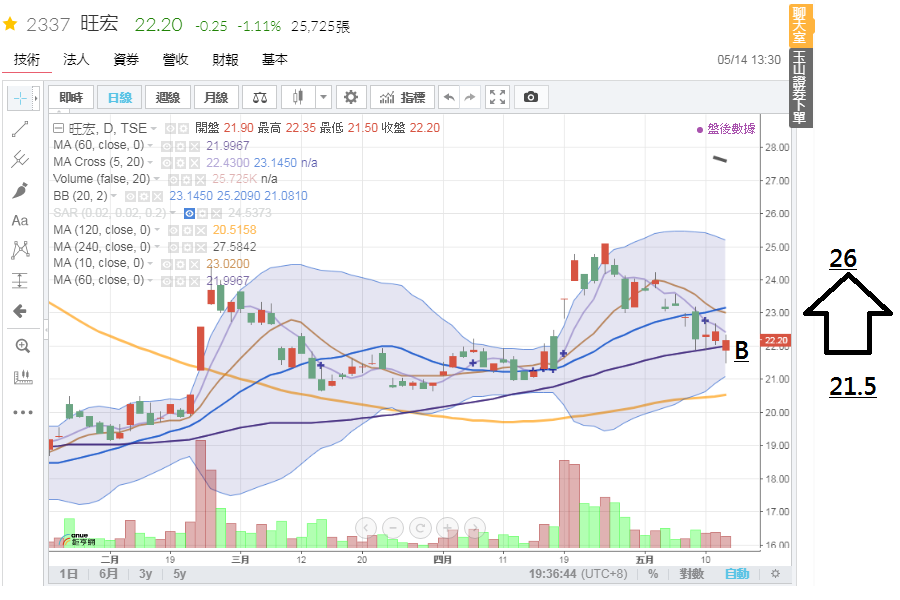Toggle the 自動 auto scale
This screenshot has height=600, width=900.
tap(737, 574)
